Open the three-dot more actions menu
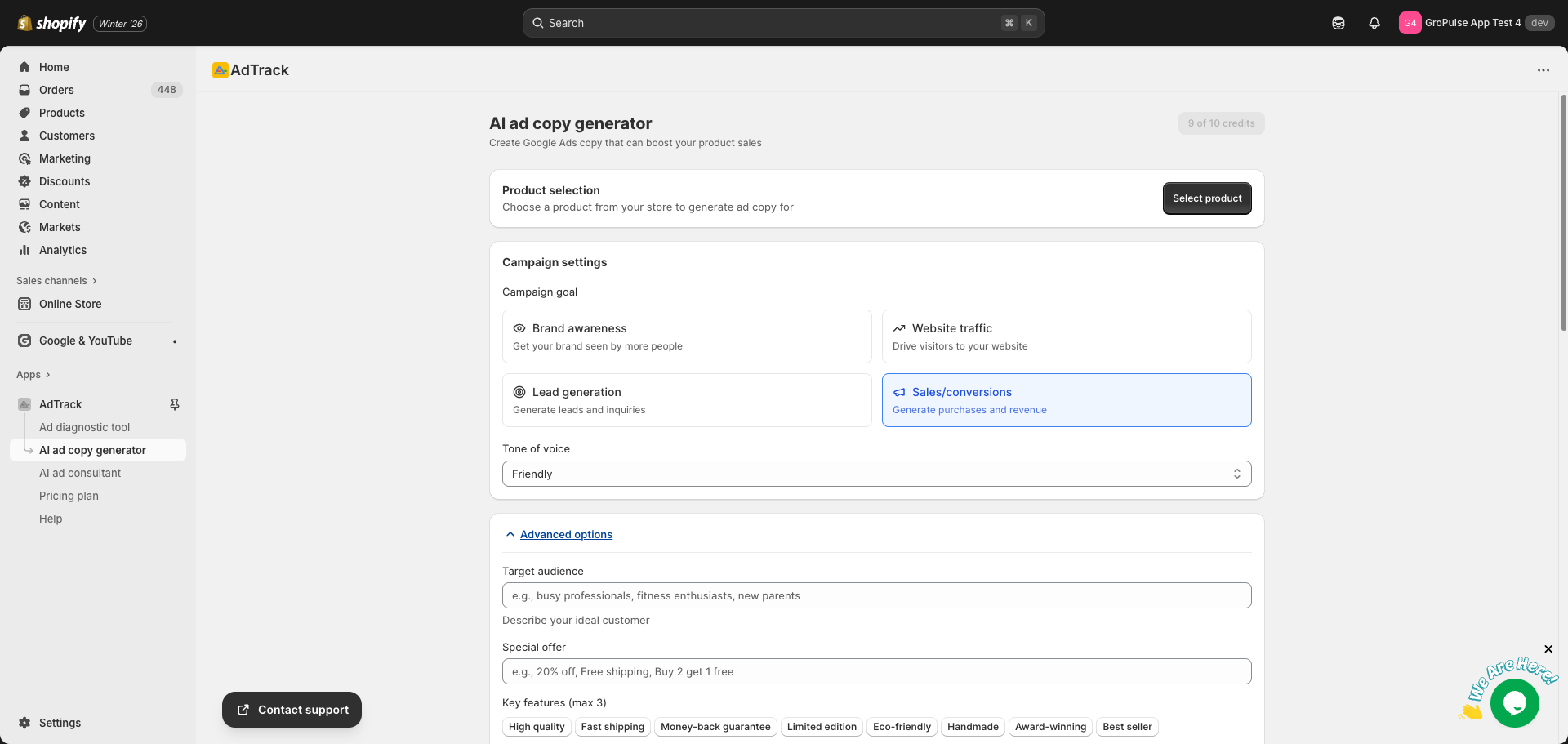Image resolution: width=1568 pixels, height=744 pixels. click(1543, 70)
